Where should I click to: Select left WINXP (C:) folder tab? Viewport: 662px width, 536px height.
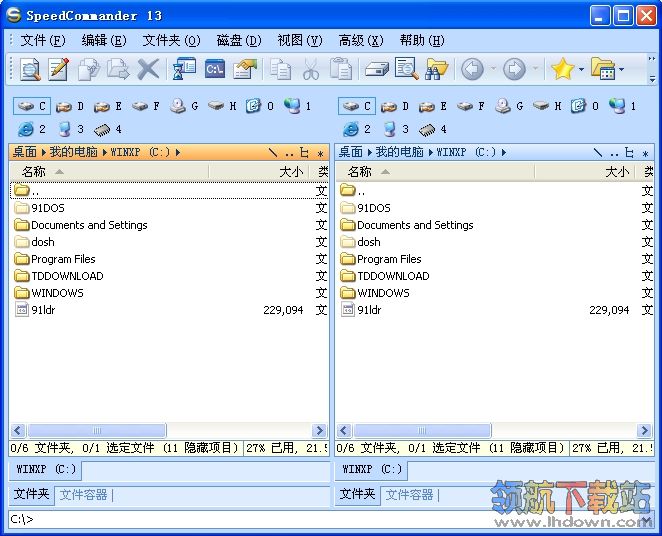point(46,469)
